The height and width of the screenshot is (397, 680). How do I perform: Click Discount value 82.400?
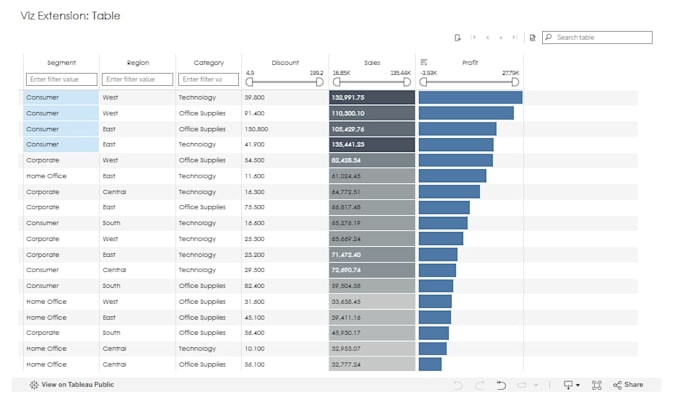point(255,286)
